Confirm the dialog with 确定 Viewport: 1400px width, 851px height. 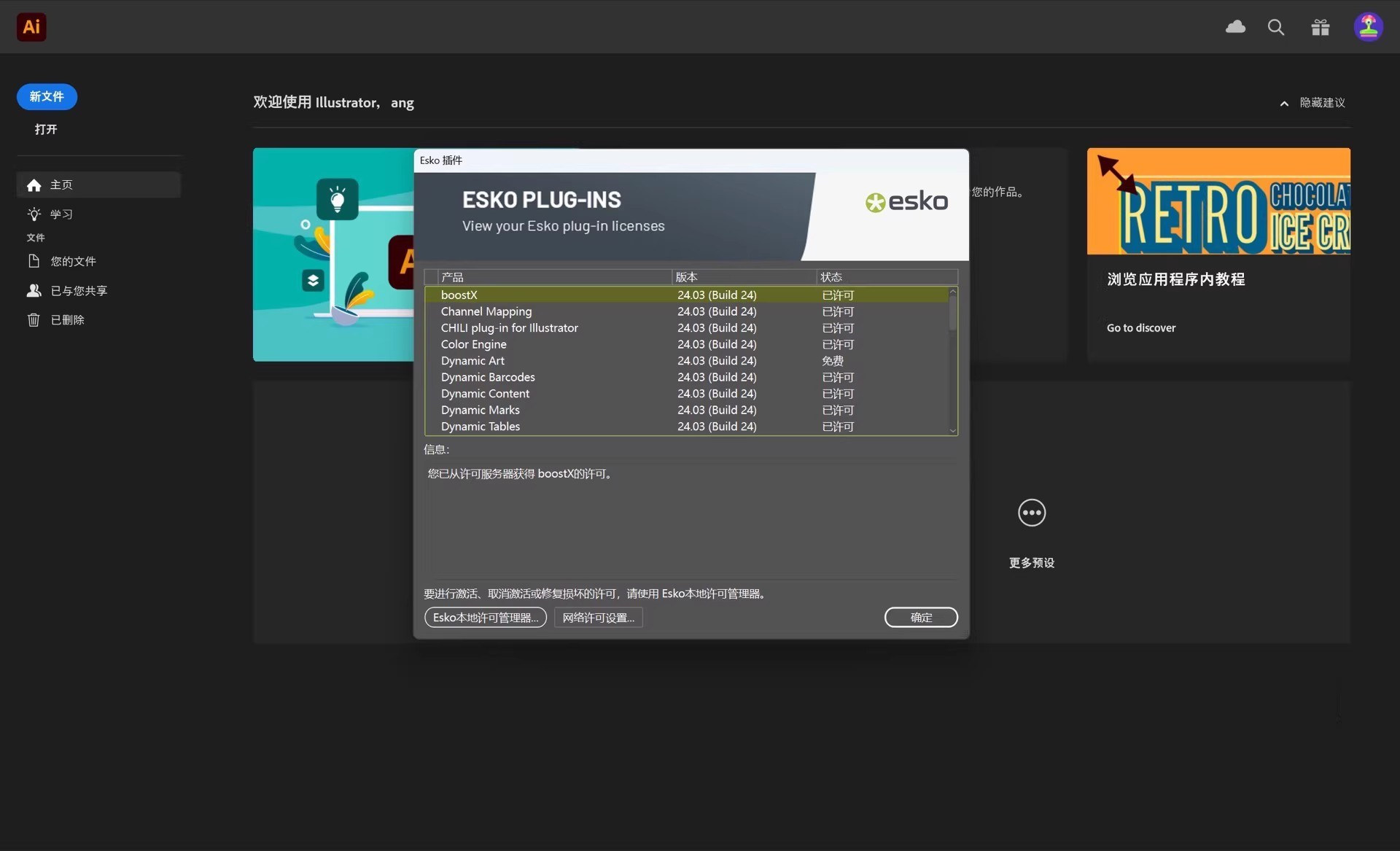(x=921, y=618)
